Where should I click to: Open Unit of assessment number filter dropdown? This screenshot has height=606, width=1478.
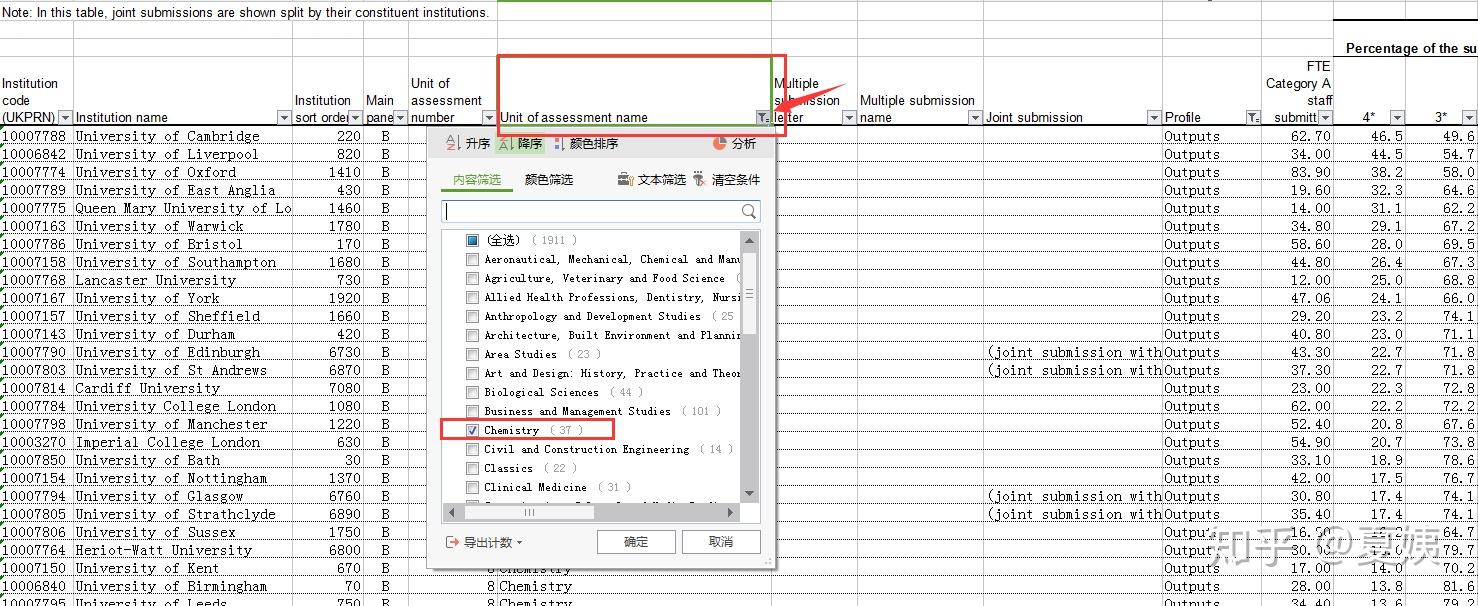coord(489,118)
